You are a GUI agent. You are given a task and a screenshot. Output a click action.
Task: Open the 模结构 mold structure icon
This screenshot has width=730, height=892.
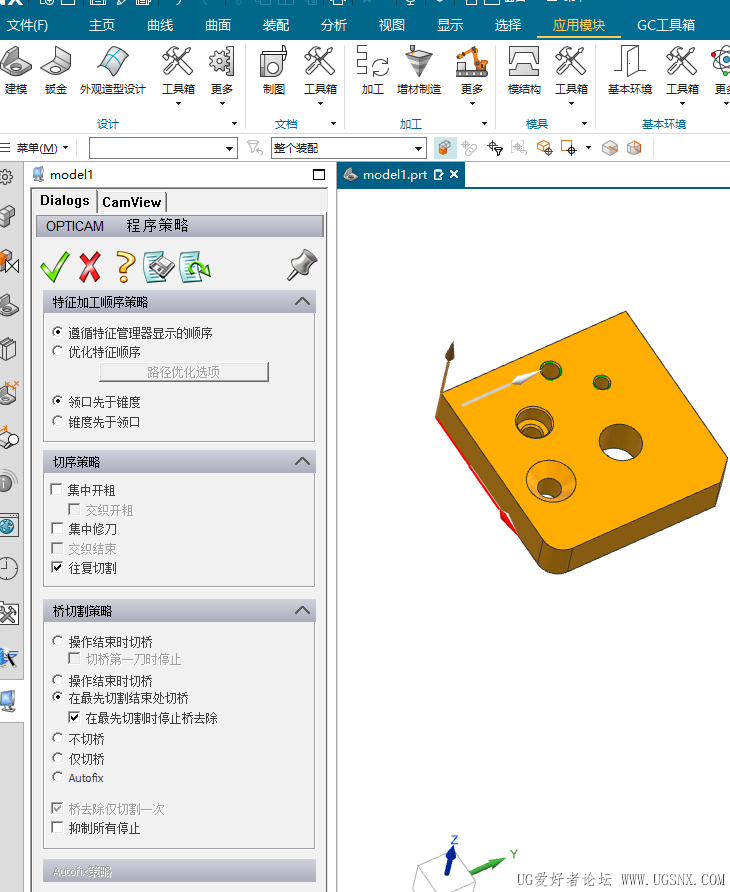[524, 71]
